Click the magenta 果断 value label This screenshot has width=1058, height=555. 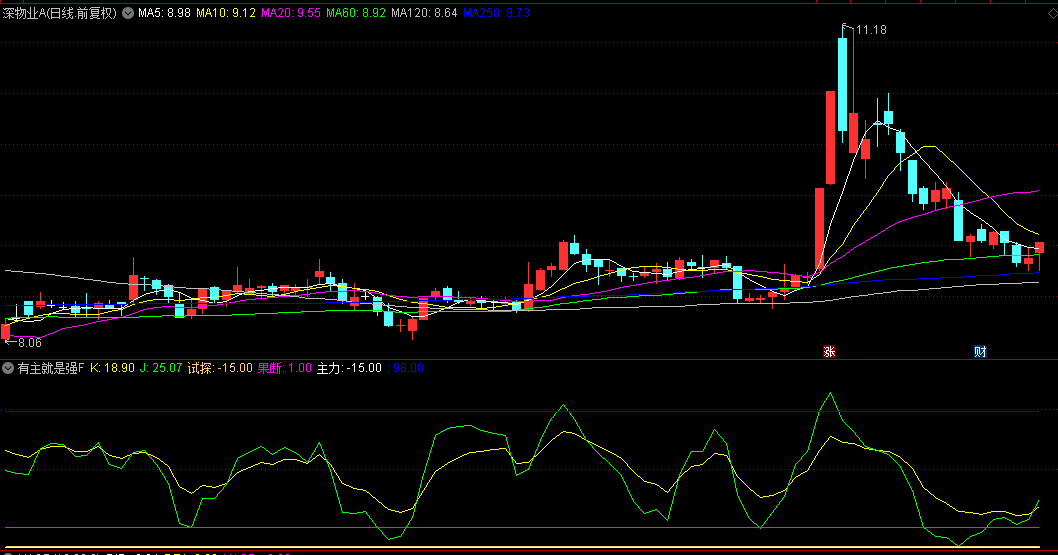click(284, 368)
